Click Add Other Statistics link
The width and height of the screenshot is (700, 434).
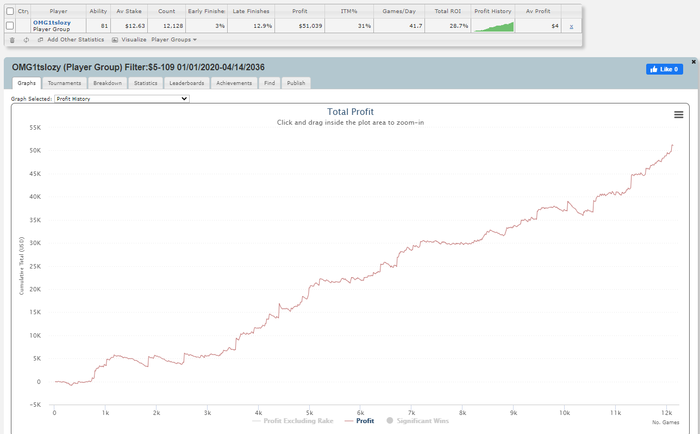75,40
